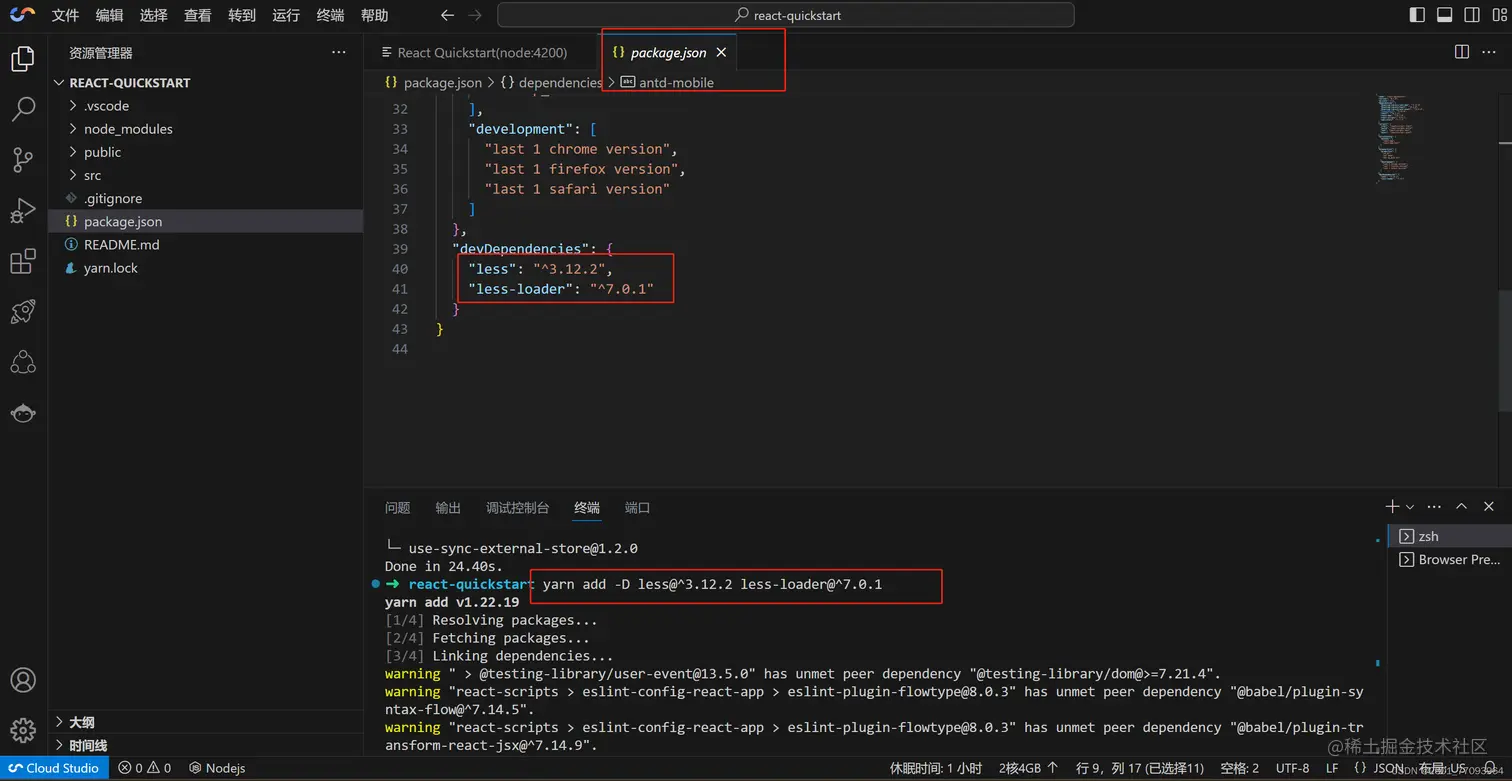Expand the 时间线 timeline section

(x=205, y=745)
